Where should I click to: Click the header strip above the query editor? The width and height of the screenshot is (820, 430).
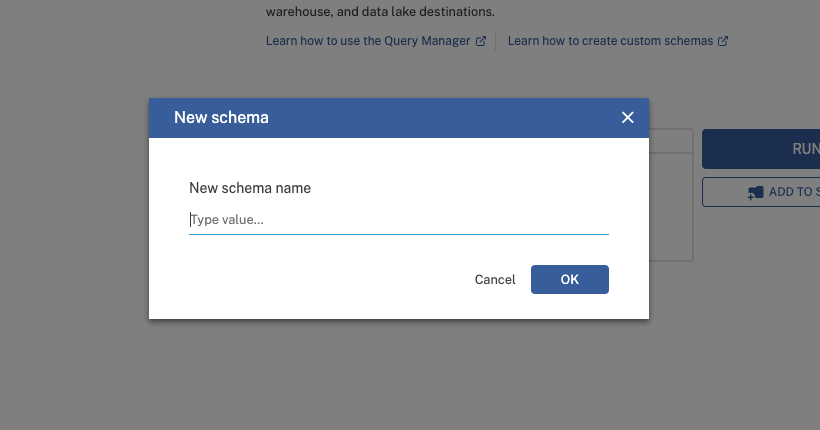671,141
